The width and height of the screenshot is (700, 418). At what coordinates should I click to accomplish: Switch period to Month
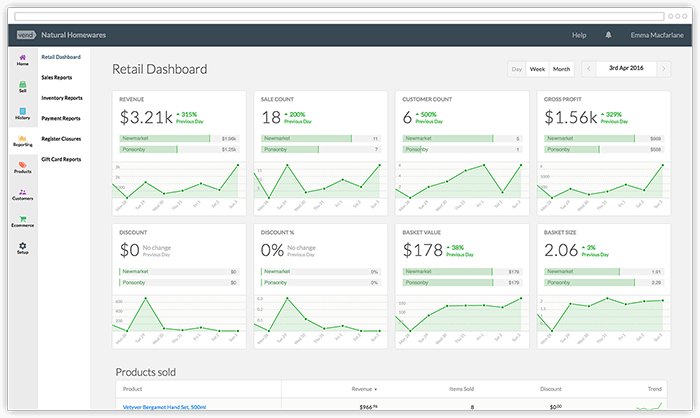tap(561, 69)
